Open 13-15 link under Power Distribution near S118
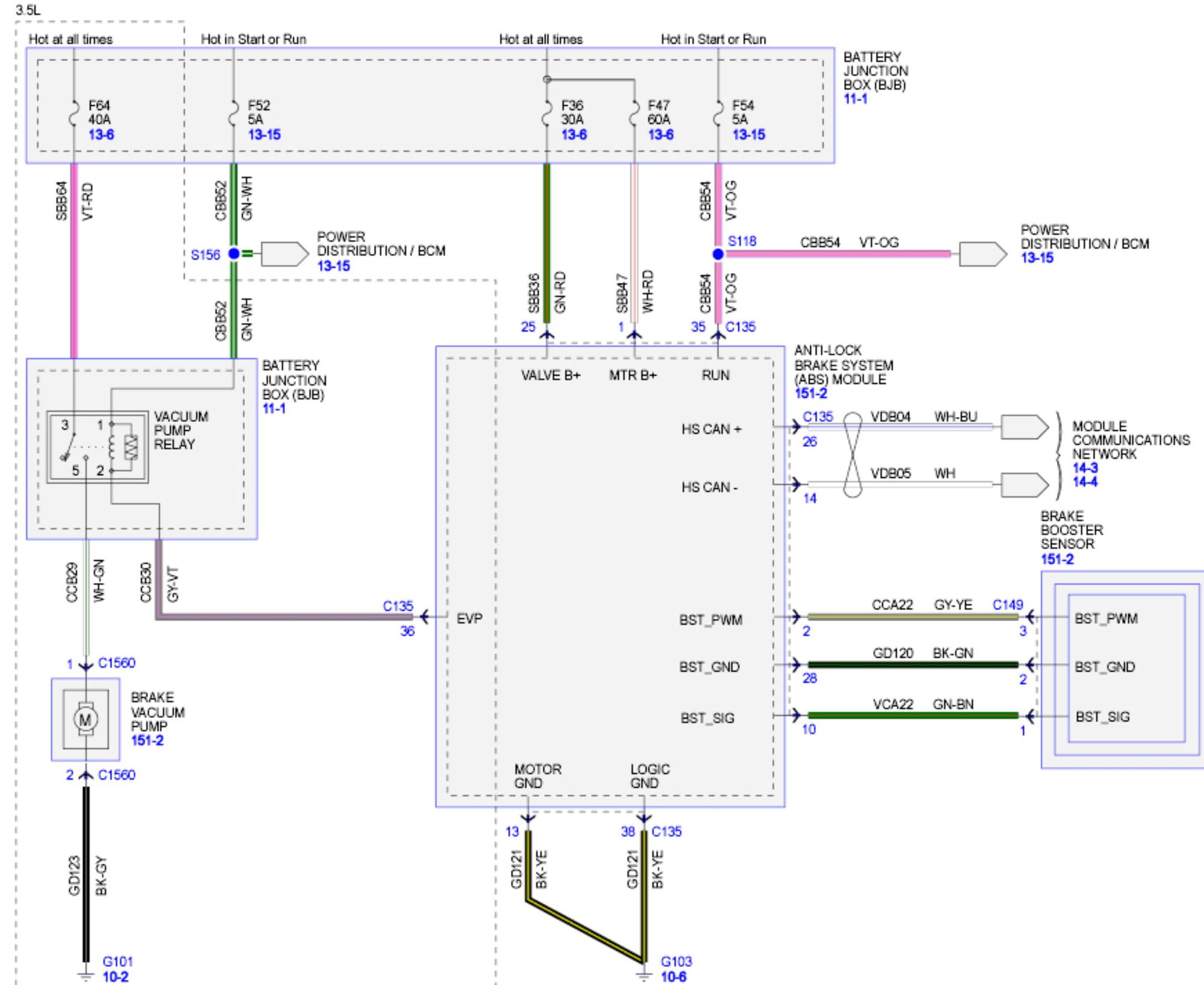The image size is (1204, 985). click(x=1037, y=258)
